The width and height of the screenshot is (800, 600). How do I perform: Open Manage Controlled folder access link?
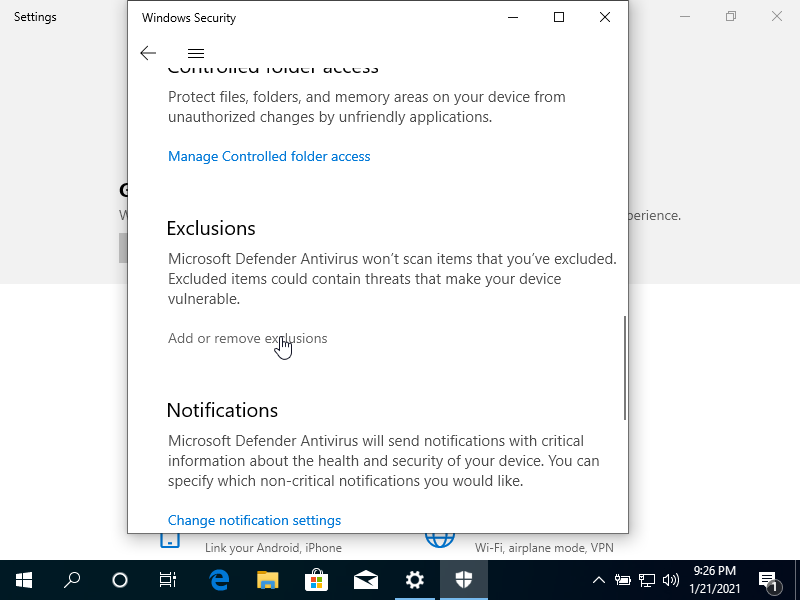269,156
